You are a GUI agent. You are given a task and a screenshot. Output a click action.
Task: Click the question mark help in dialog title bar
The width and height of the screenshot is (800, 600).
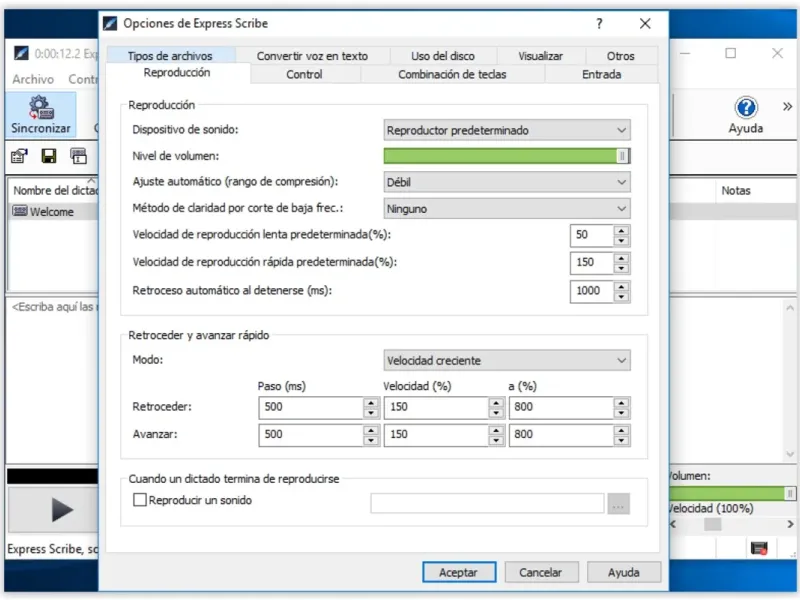[599, 23]
